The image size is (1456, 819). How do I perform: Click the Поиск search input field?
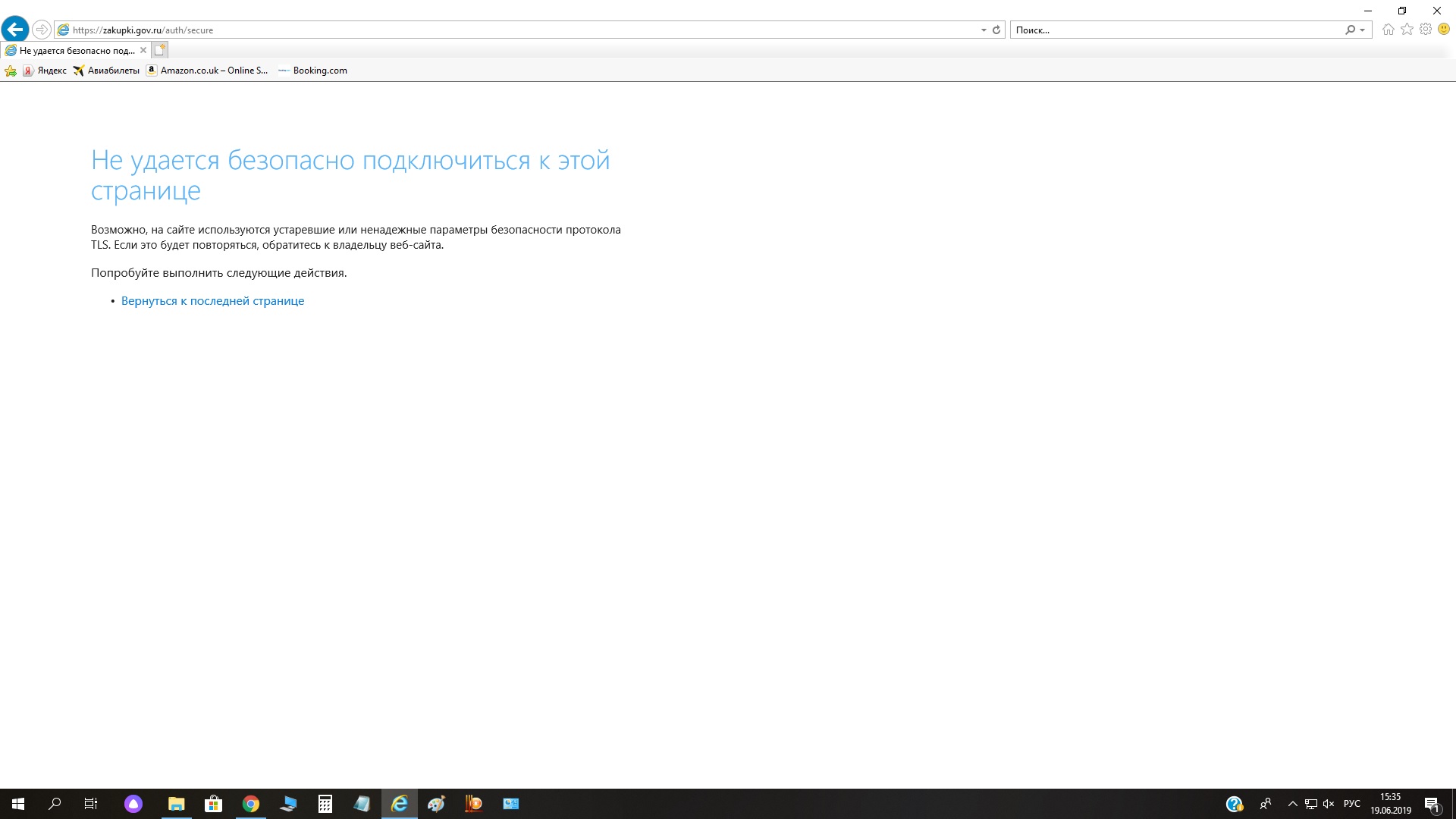[x=1175, y=30]
